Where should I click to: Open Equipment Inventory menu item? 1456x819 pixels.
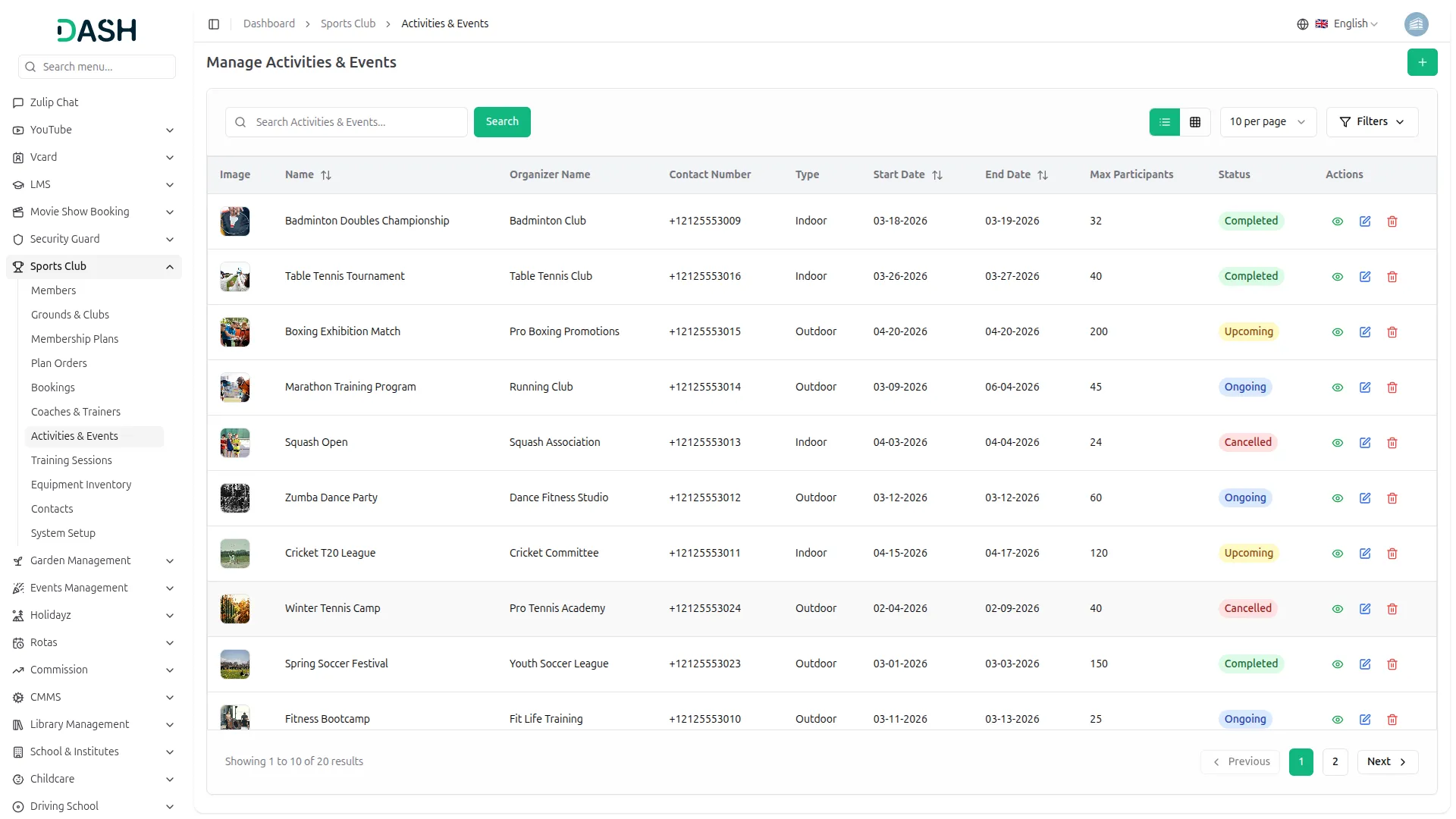81,485
